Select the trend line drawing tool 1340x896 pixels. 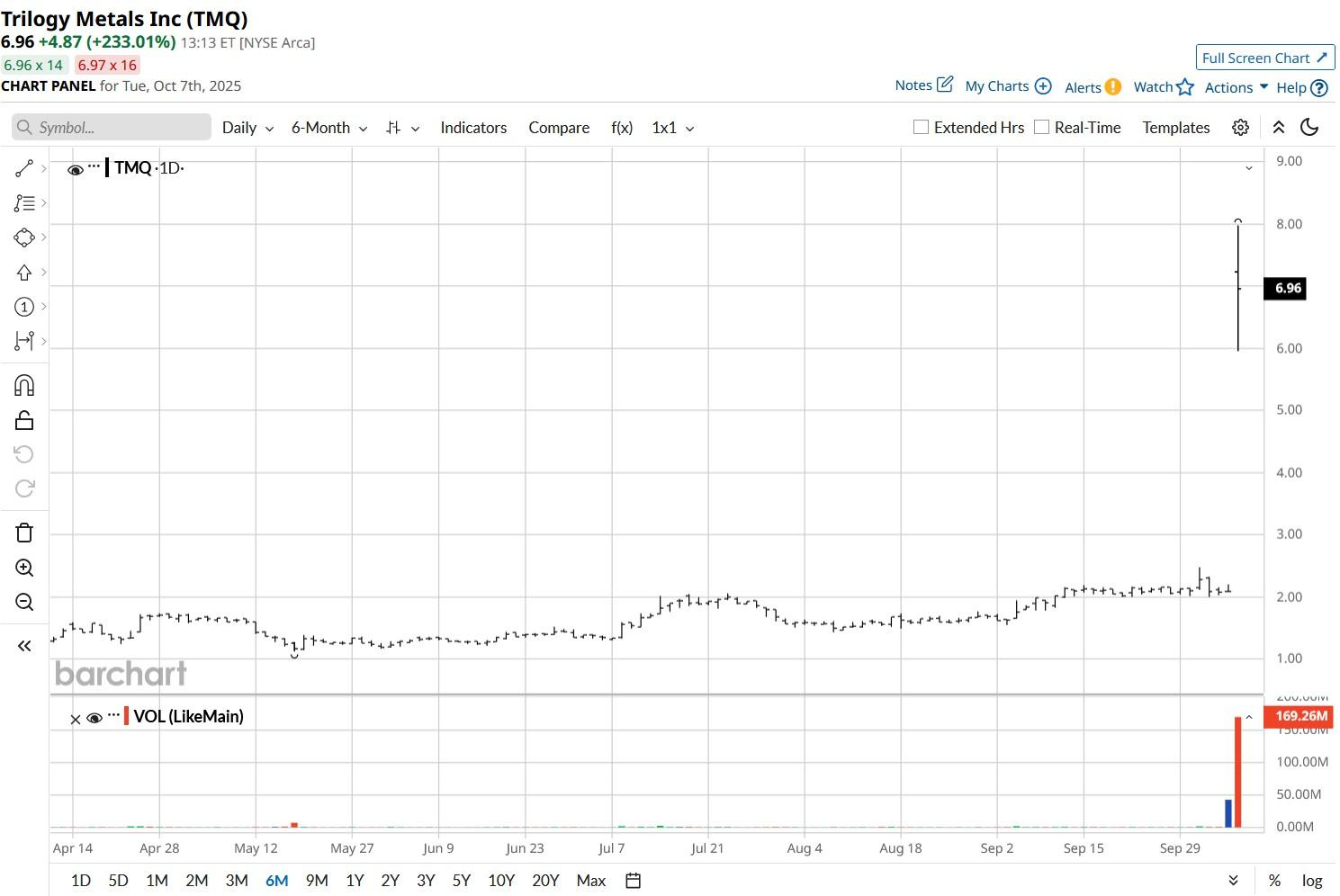pyautogui.click(x=24, y=168)
